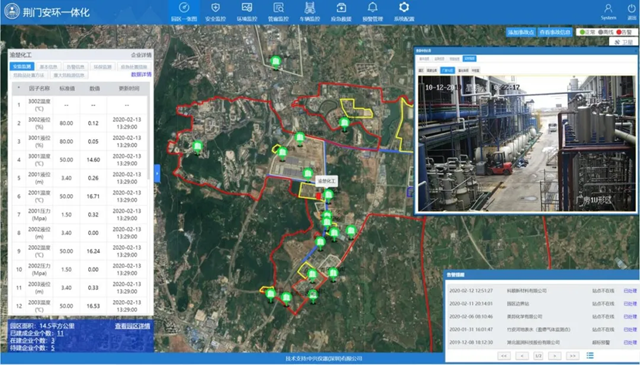Open the 系统配置 gear icon
Viewport: 640px width, 365px height.
point(404,12)
